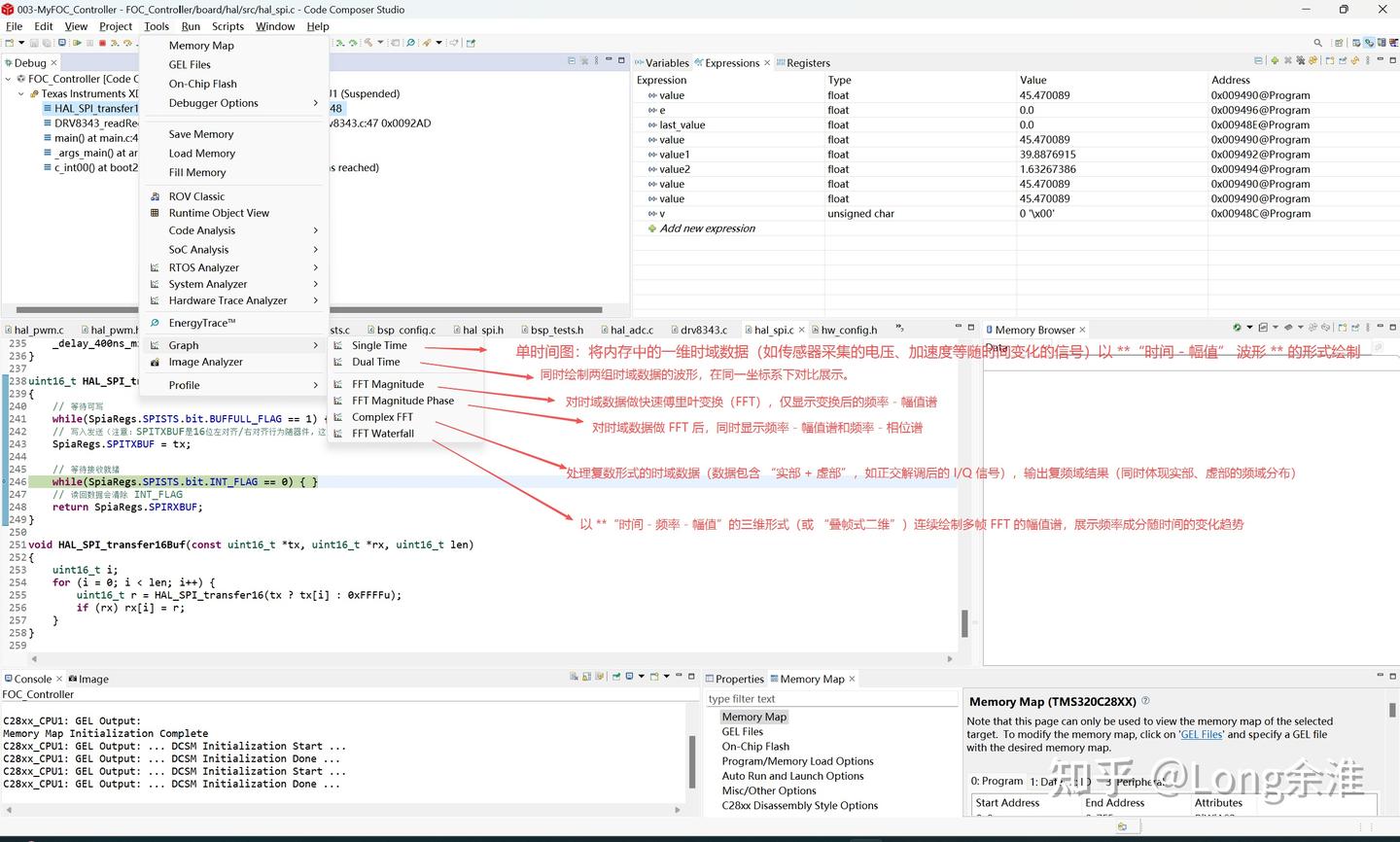1400x842 pixels.
Task: Close the Debug view tab
Action: [53, 62]
